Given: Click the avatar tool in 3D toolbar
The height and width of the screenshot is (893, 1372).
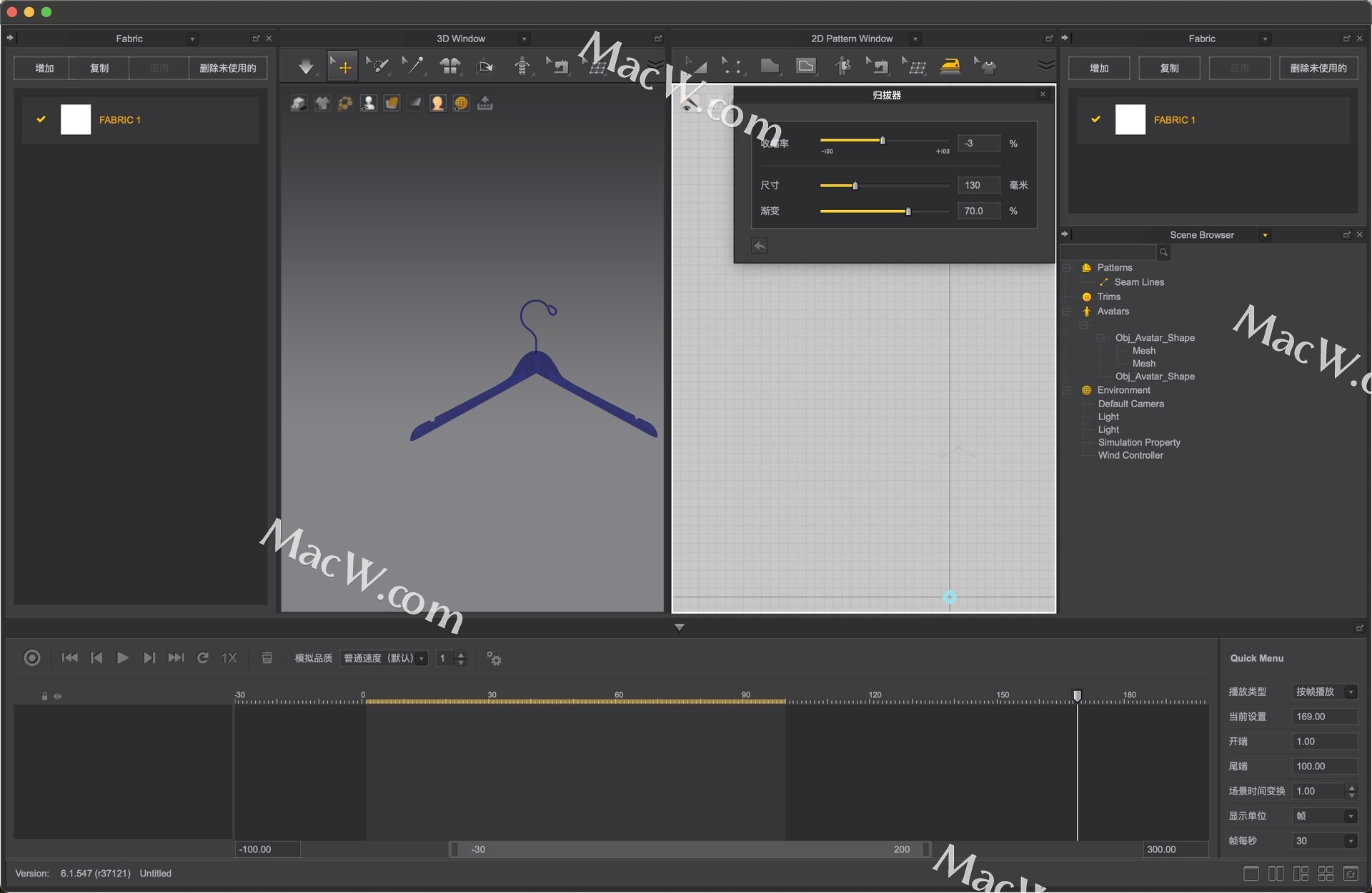Looking at the screenshot, I should [522, 66].
